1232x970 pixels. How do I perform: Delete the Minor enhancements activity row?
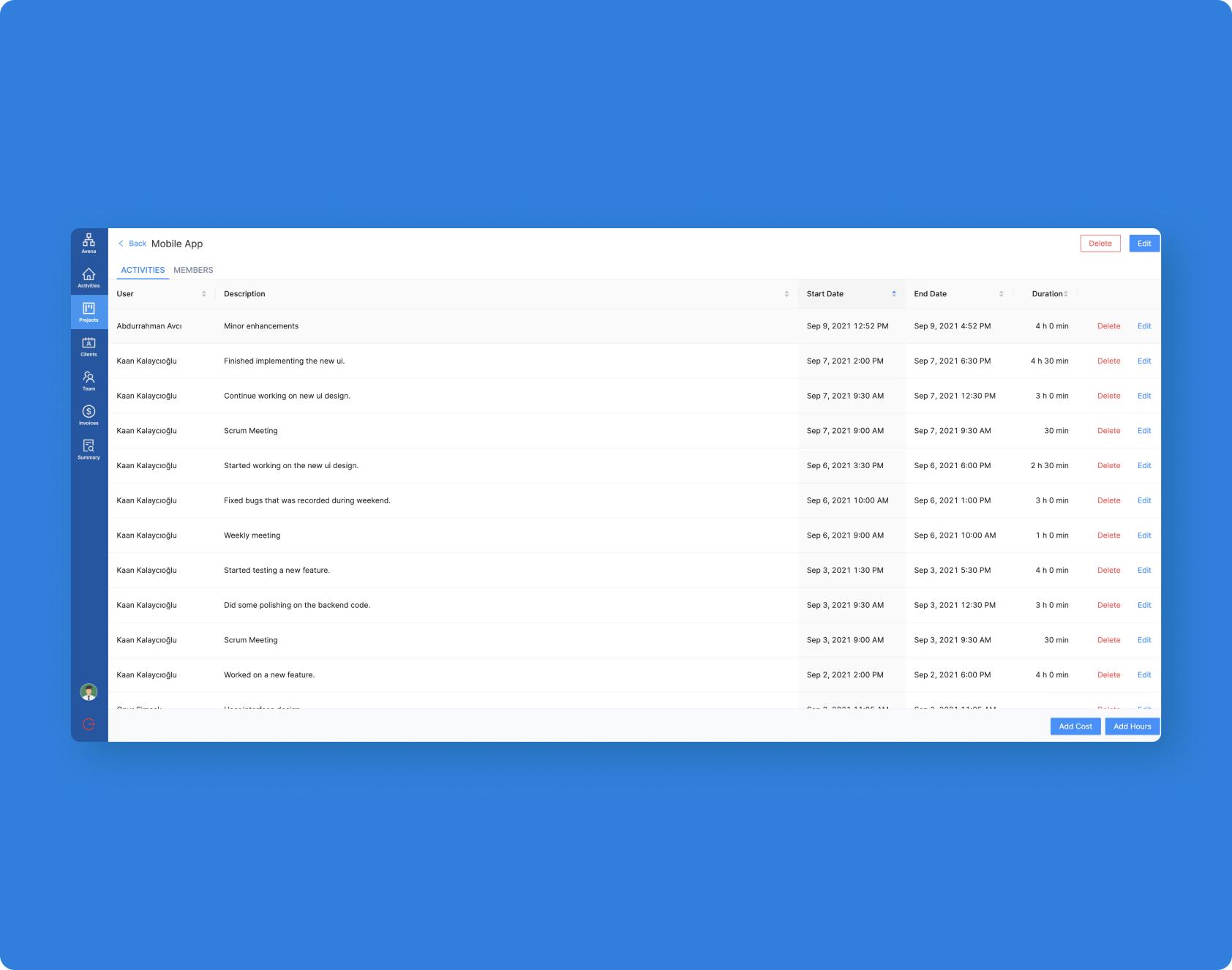click(x=1108, y=326)
